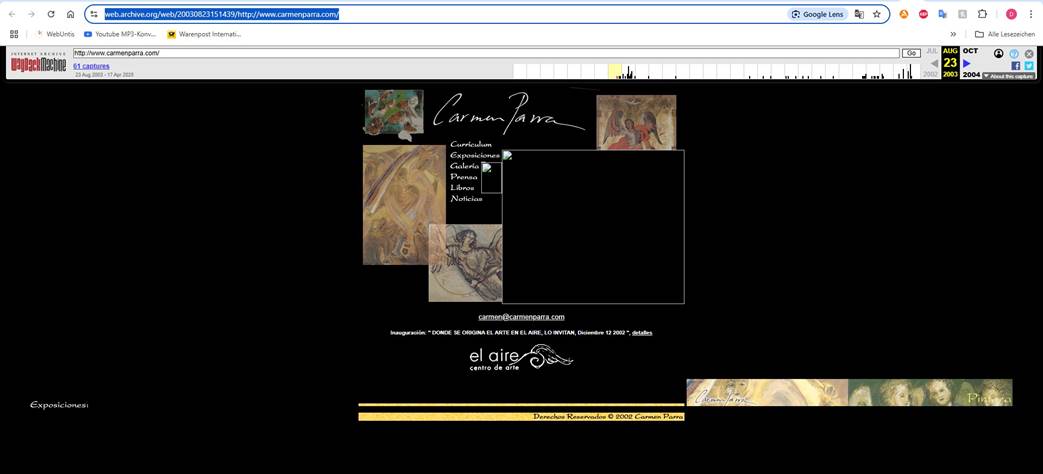Open Chrome three-dot menu

(1030, 14)
